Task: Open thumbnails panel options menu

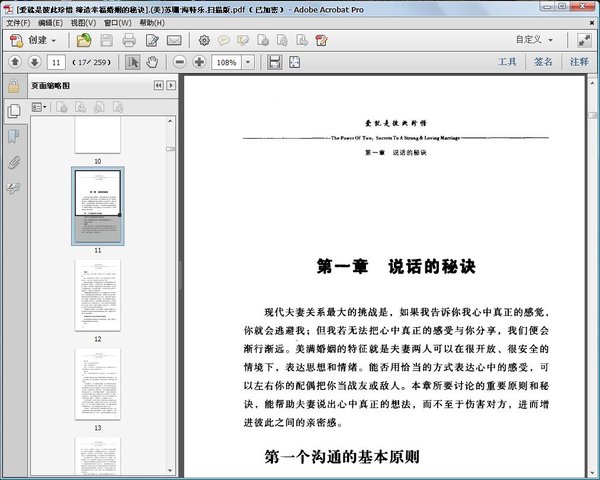Action: click(39, 107)
